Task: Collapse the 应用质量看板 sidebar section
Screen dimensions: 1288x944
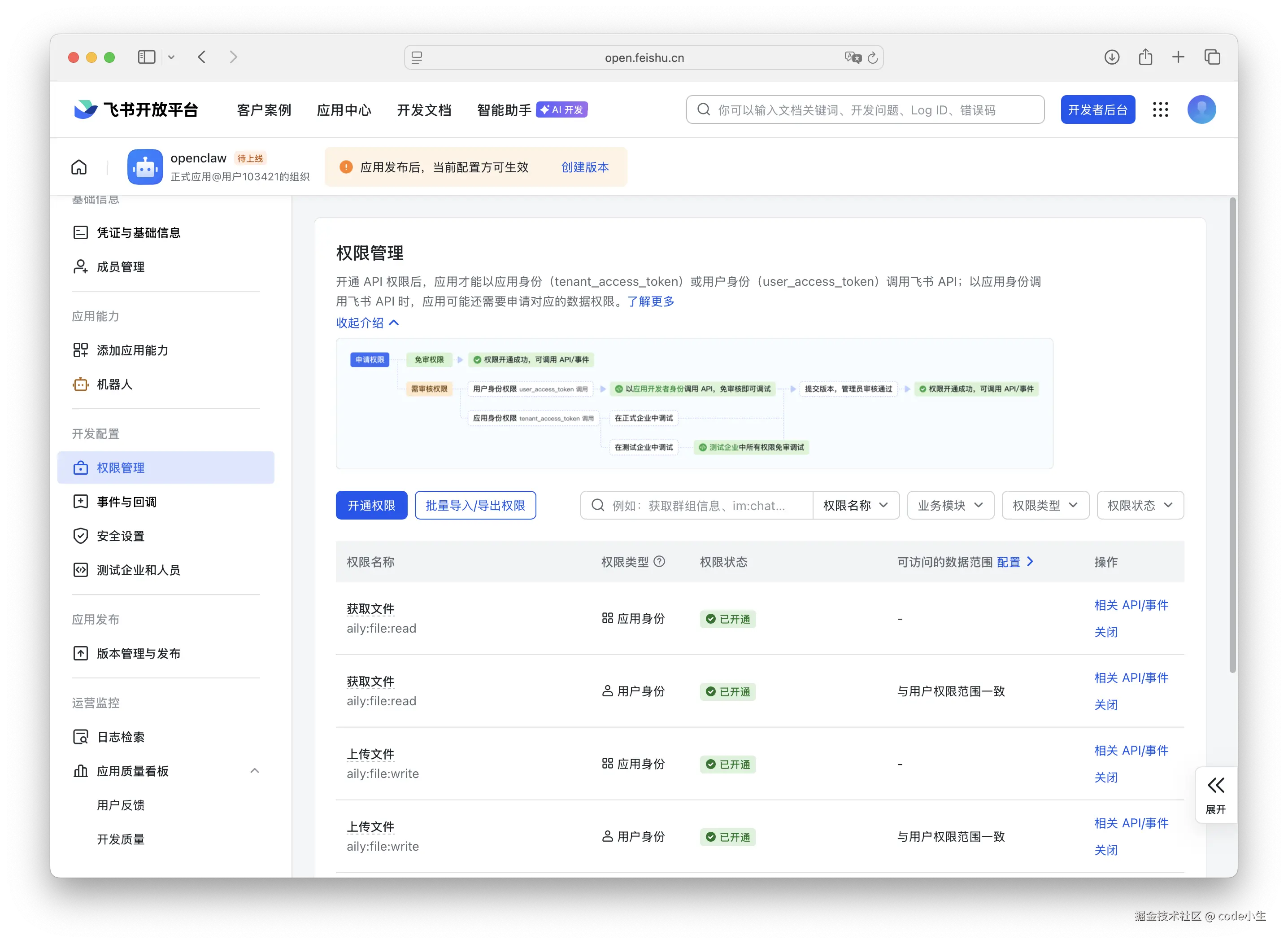Action: point(255,771)
